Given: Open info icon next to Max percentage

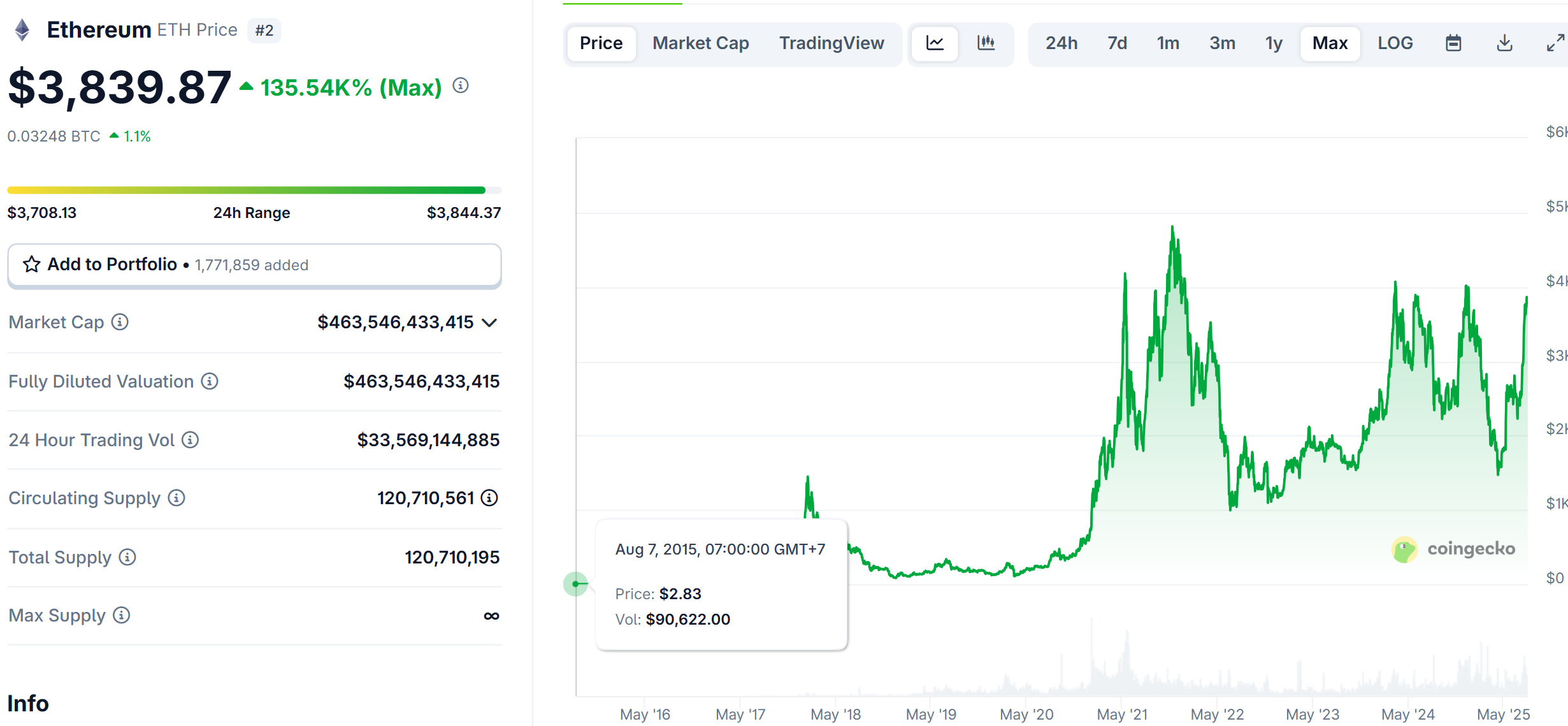Looking at the screenshot, I should pos(461,85).
